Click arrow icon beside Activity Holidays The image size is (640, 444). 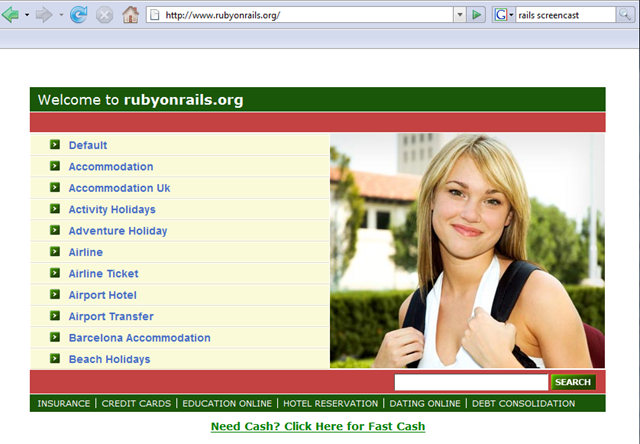(x=55, y=209)
